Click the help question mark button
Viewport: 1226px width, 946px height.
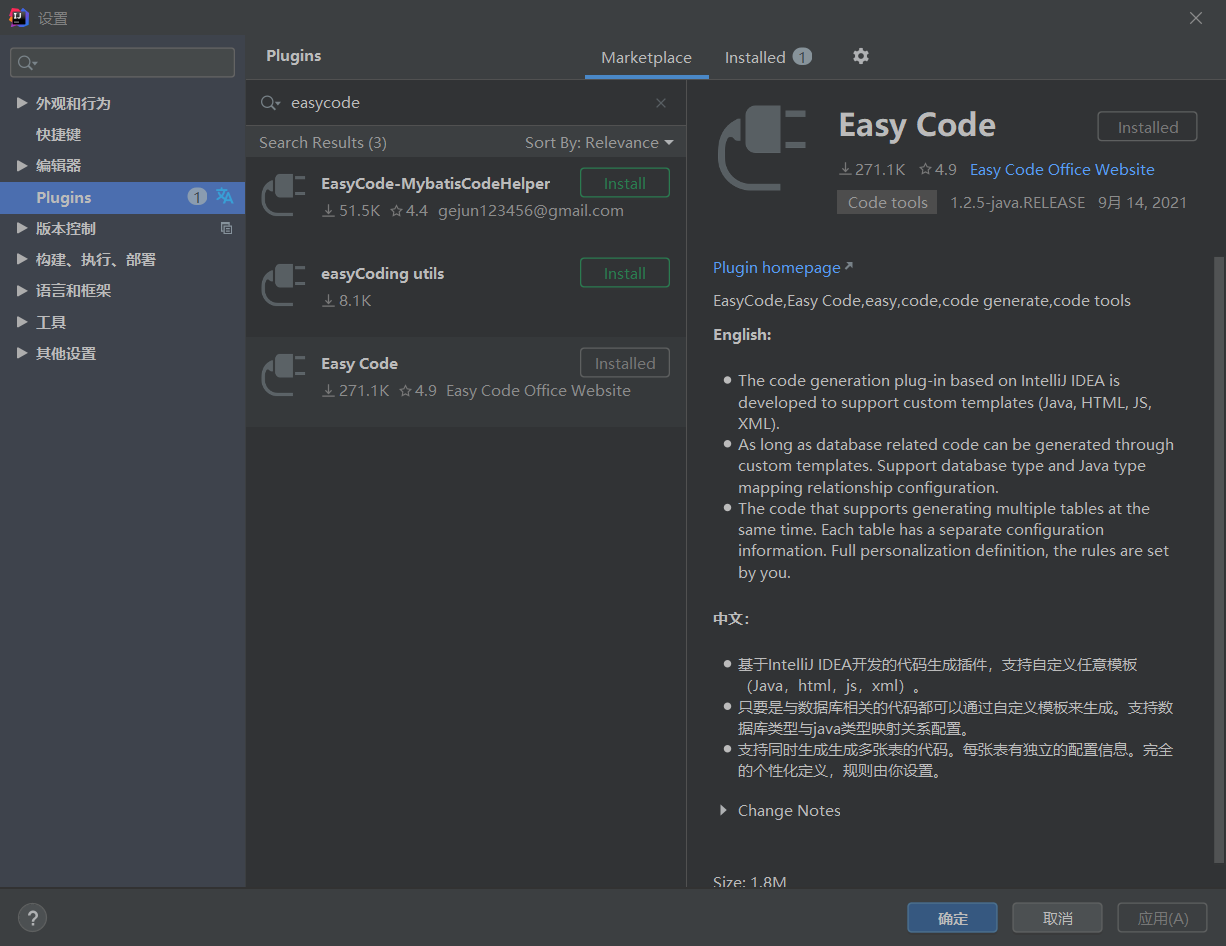(32, 918)
